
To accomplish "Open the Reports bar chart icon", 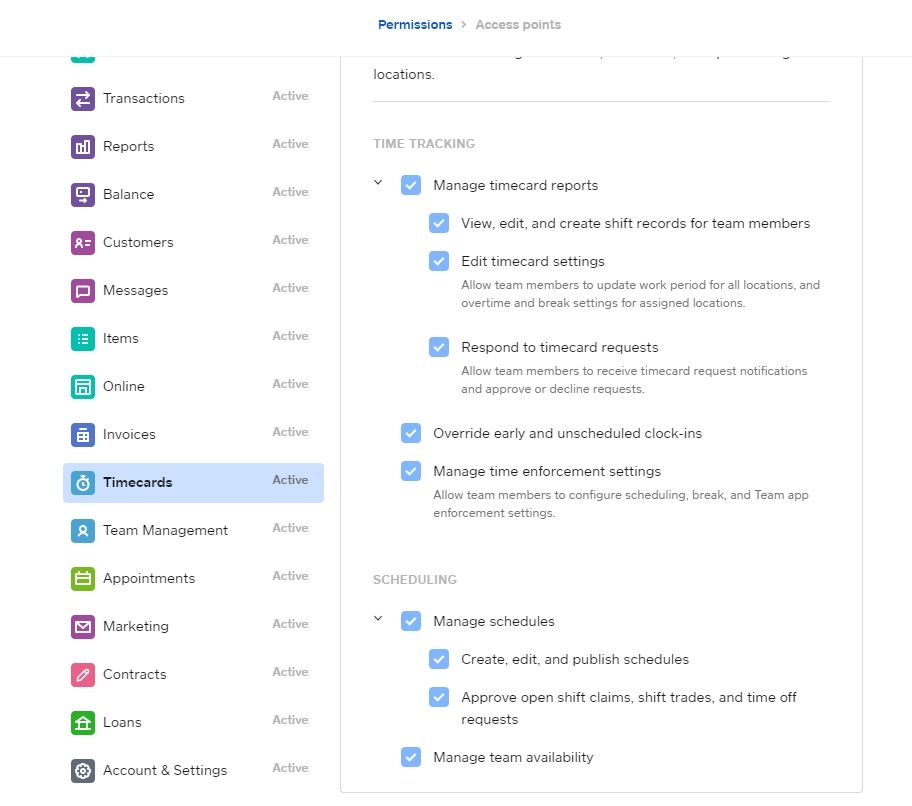I will pyautogui.click(x=82, y=146).
